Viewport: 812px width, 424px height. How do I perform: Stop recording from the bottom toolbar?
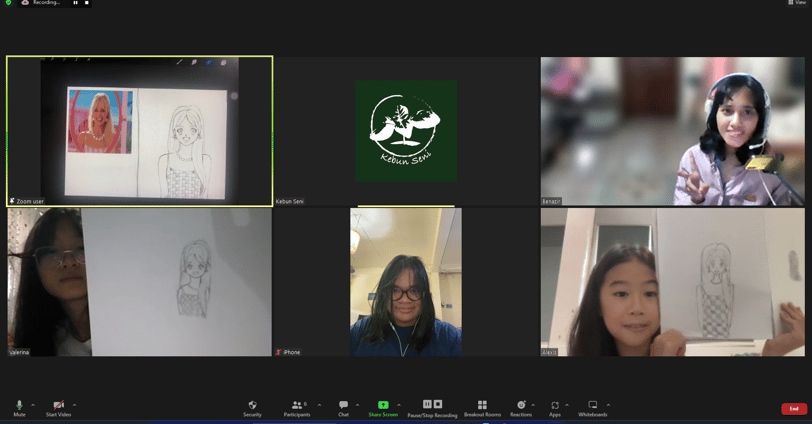(x=438, y=404)
